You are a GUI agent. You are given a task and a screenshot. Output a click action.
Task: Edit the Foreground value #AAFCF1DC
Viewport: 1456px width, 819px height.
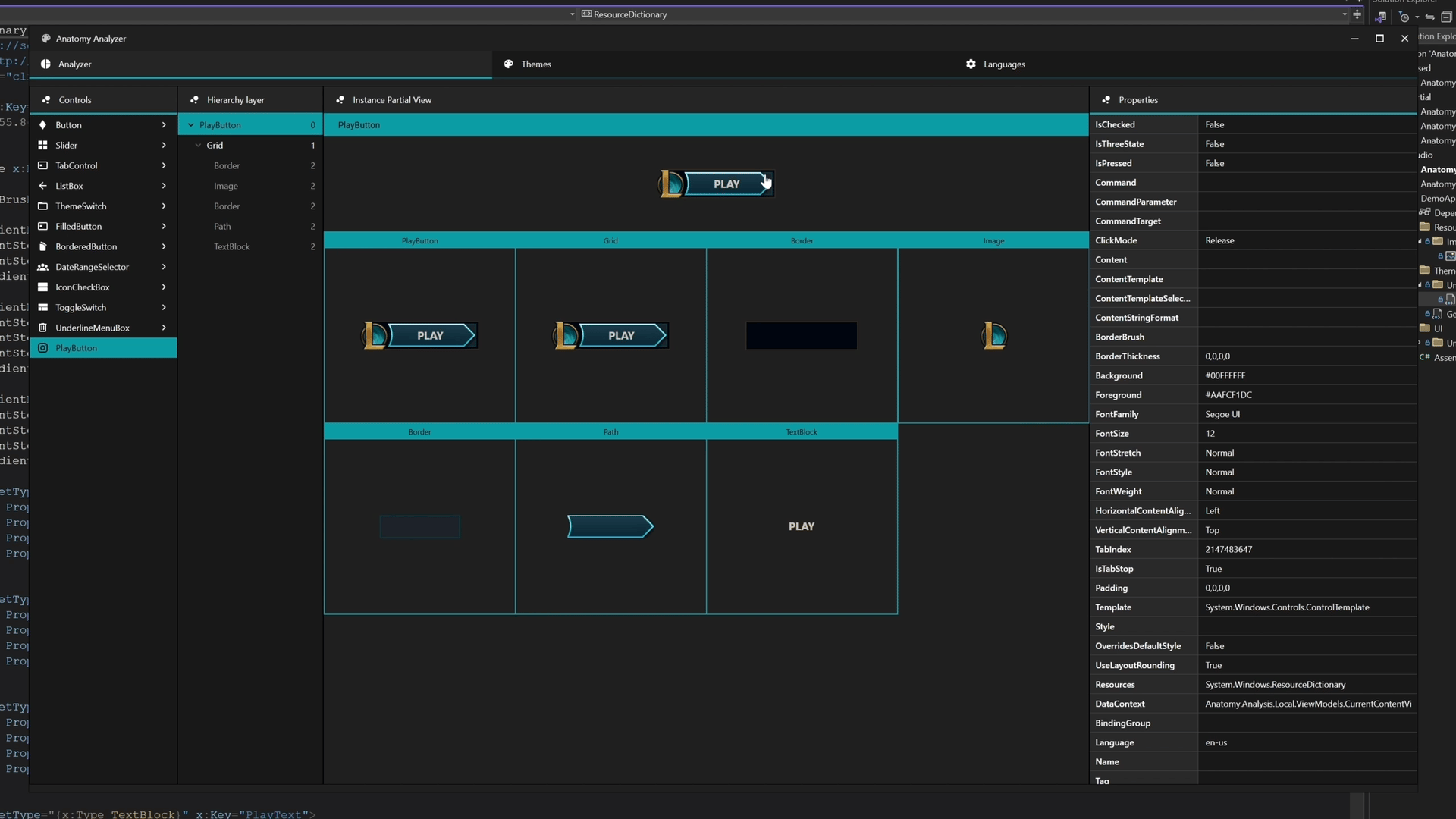pyautogui.click(x=1307, y=395)
